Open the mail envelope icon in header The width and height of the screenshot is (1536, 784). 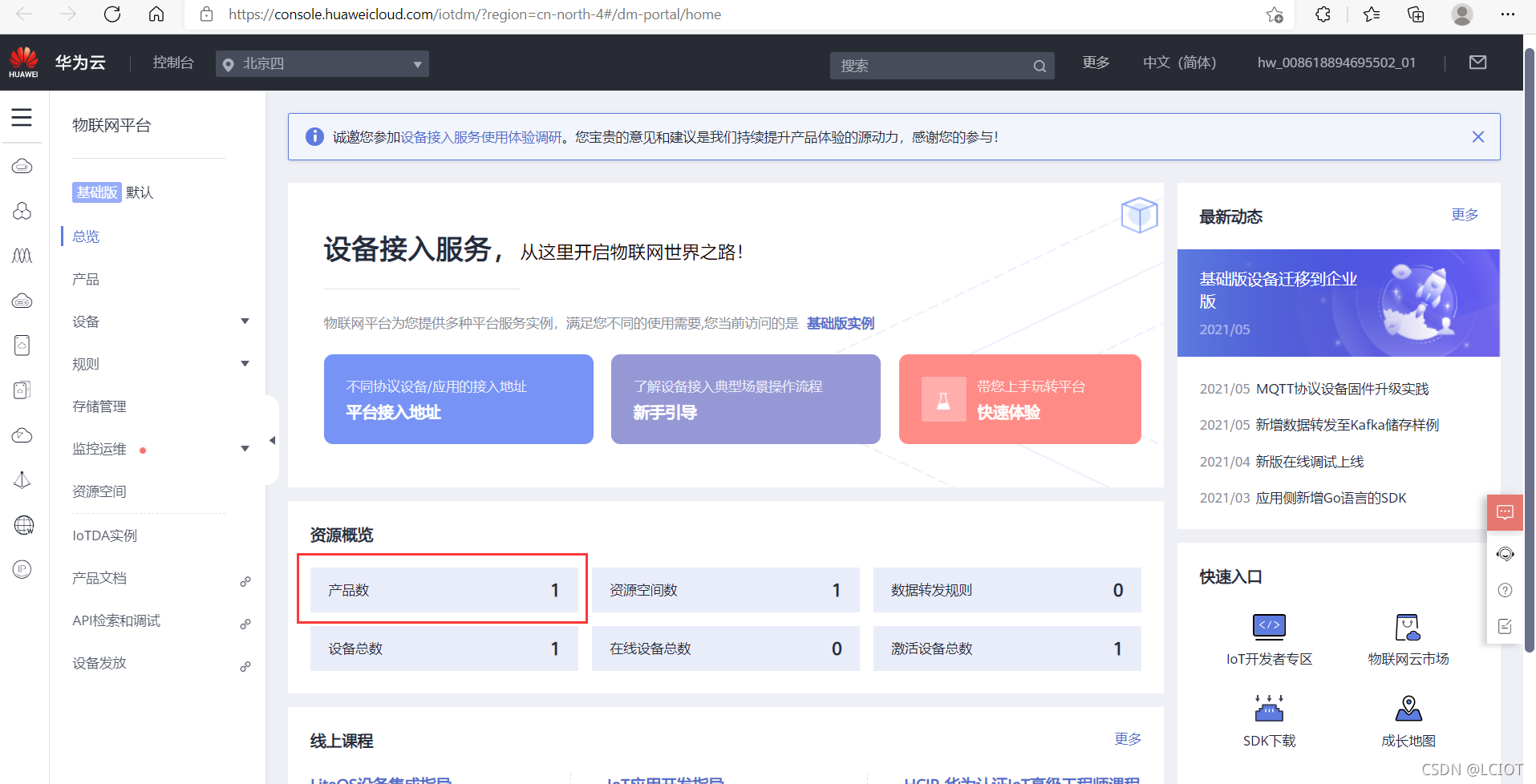tap(1478, 63)
